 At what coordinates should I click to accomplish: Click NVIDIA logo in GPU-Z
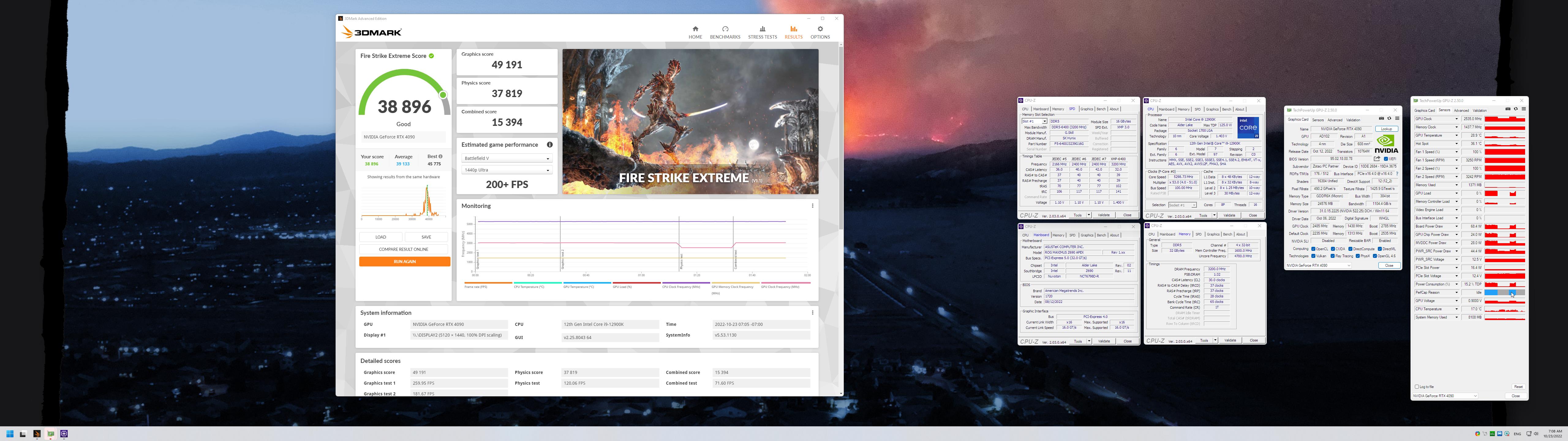1386,144
